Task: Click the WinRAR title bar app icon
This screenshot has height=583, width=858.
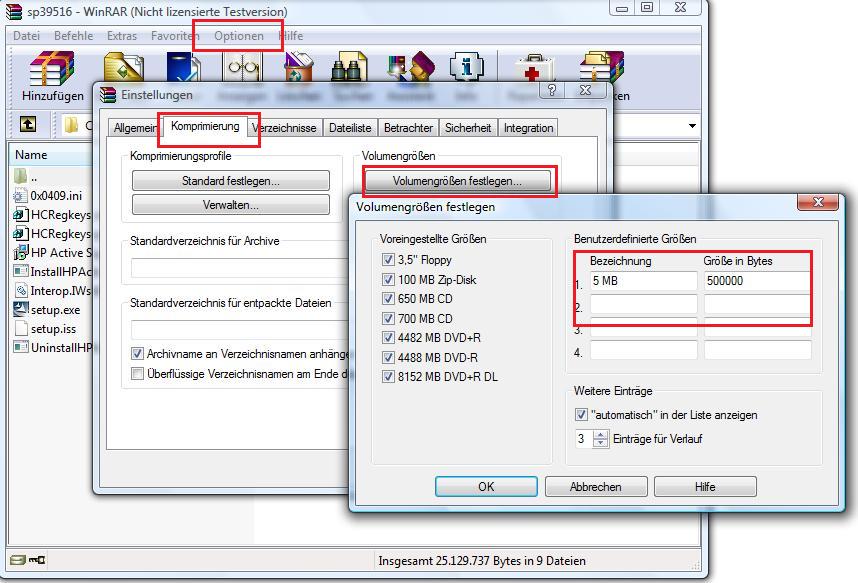Action: [x=14, y=11]
